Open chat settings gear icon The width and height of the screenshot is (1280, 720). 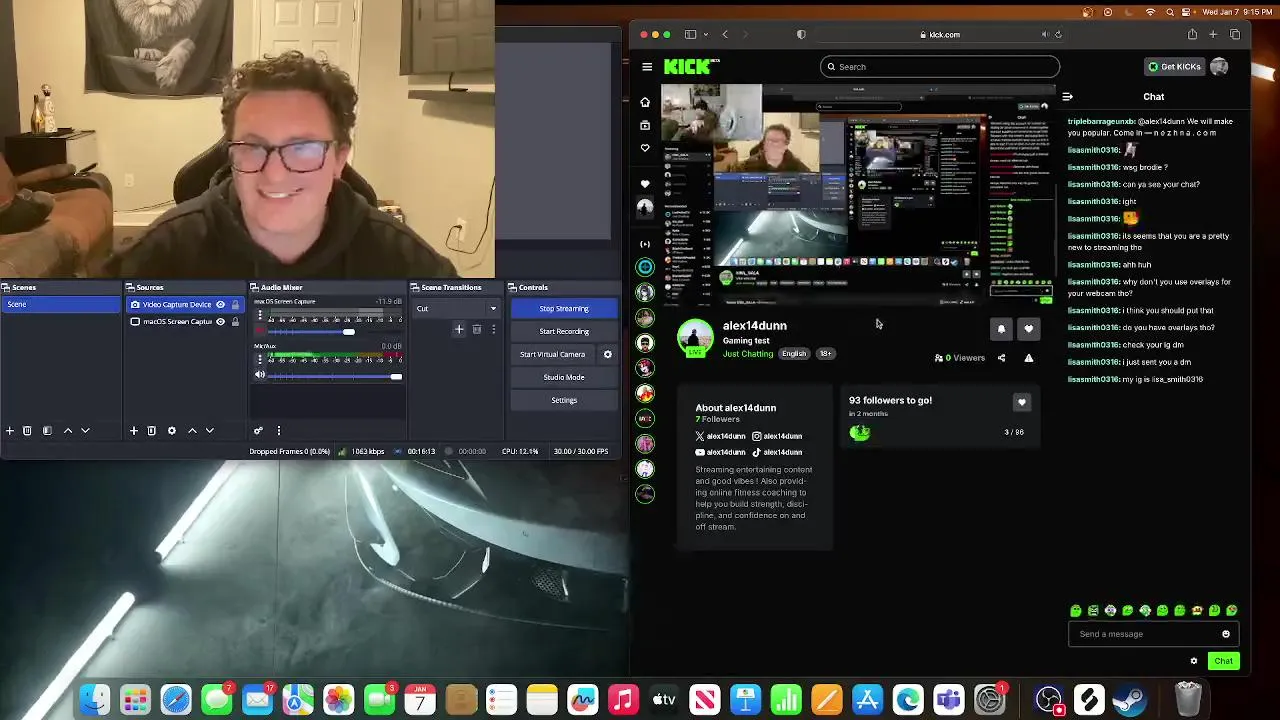pyautogui.click(x=1193, y=661)
